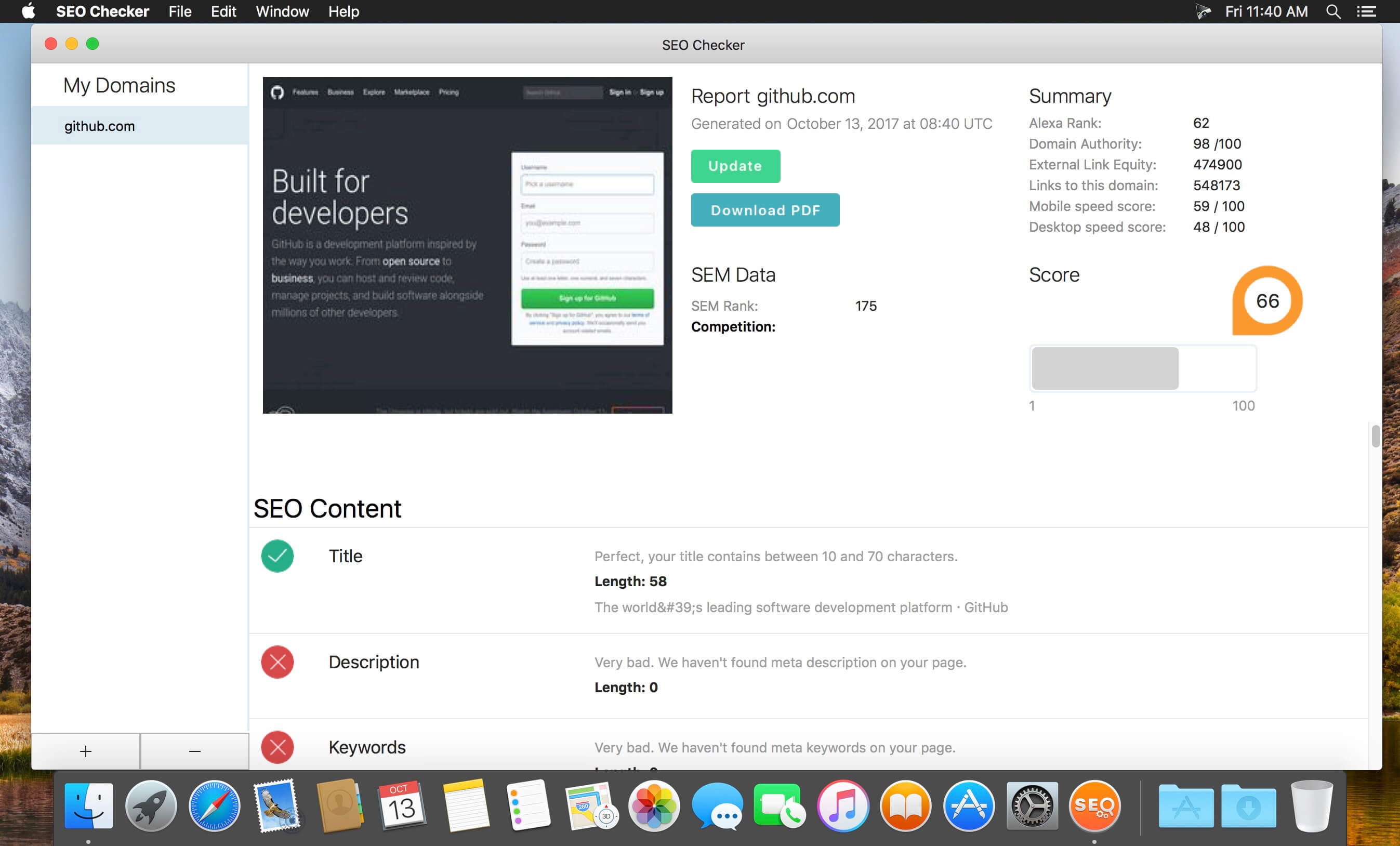This screenshot has height=846, width=1400.
Task: Open Photos from the Dock
Action: point(654,805)
